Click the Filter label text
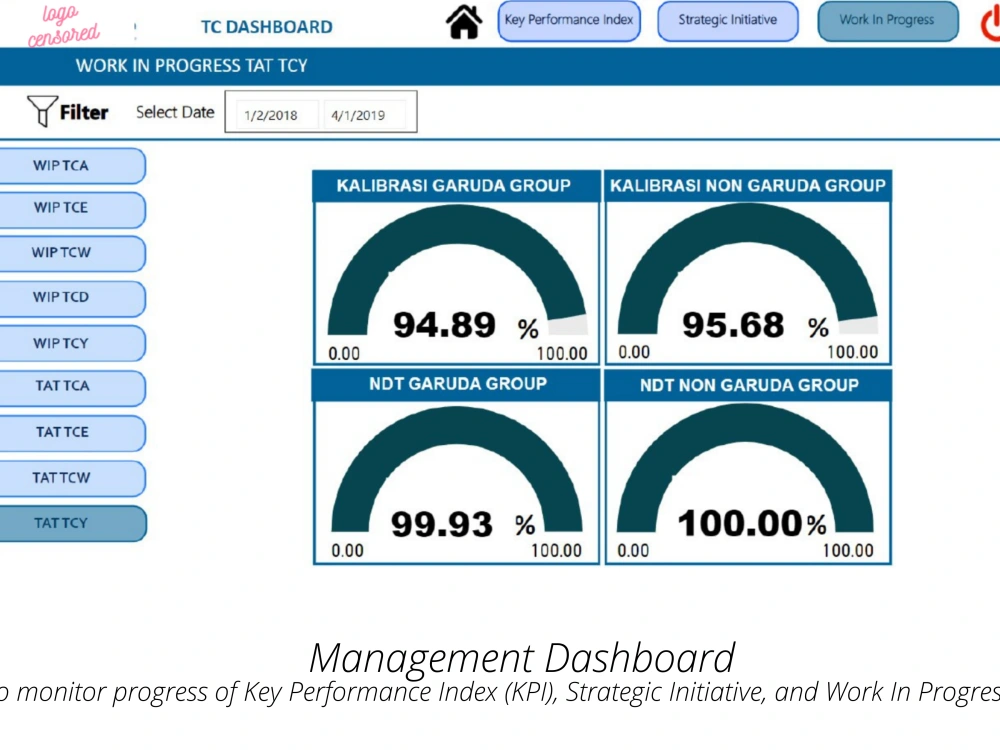Screen dimensions: 1000x750 coord(84,112)
